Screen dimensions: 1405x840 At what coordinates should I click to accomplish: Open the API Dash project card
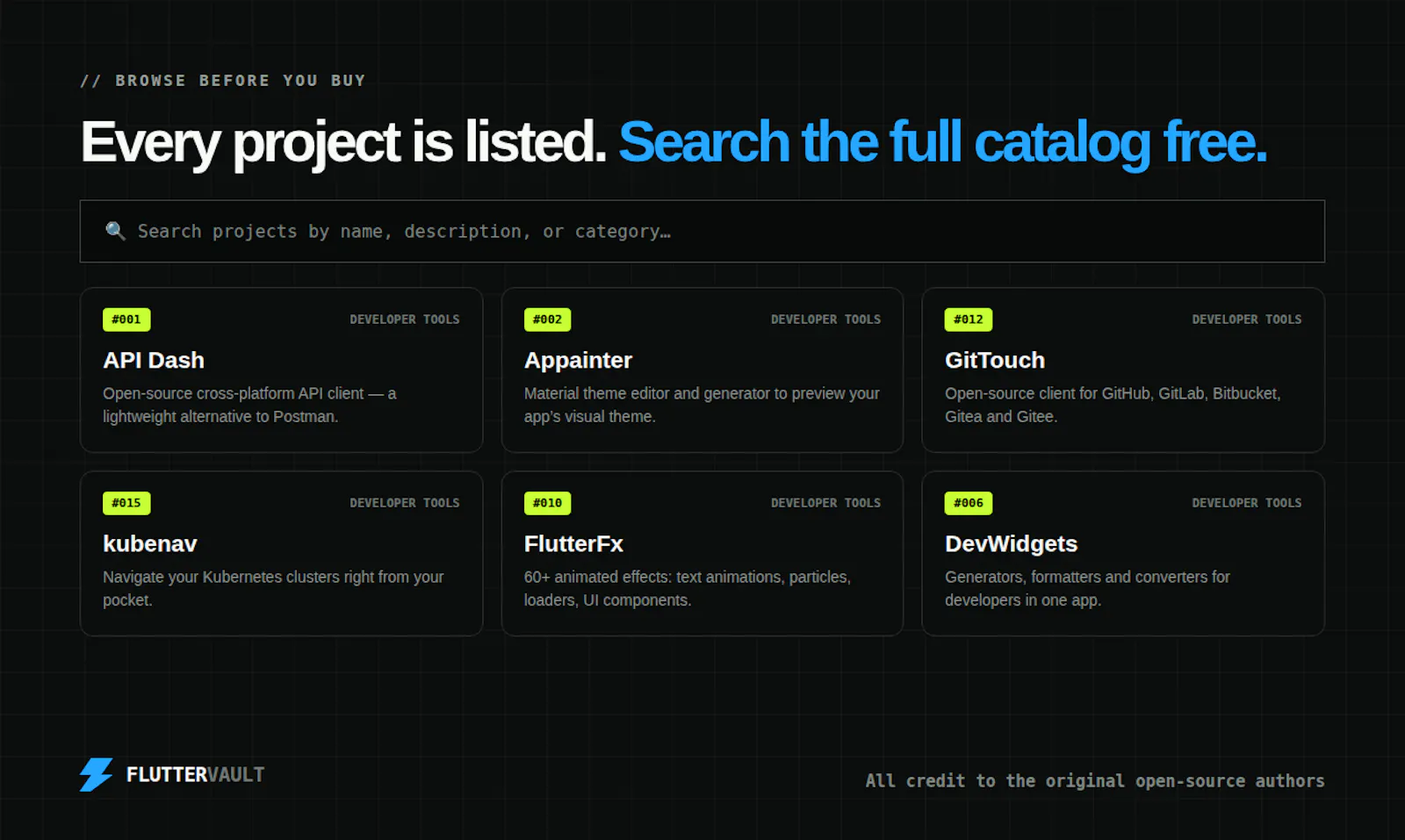coord(281,370)
